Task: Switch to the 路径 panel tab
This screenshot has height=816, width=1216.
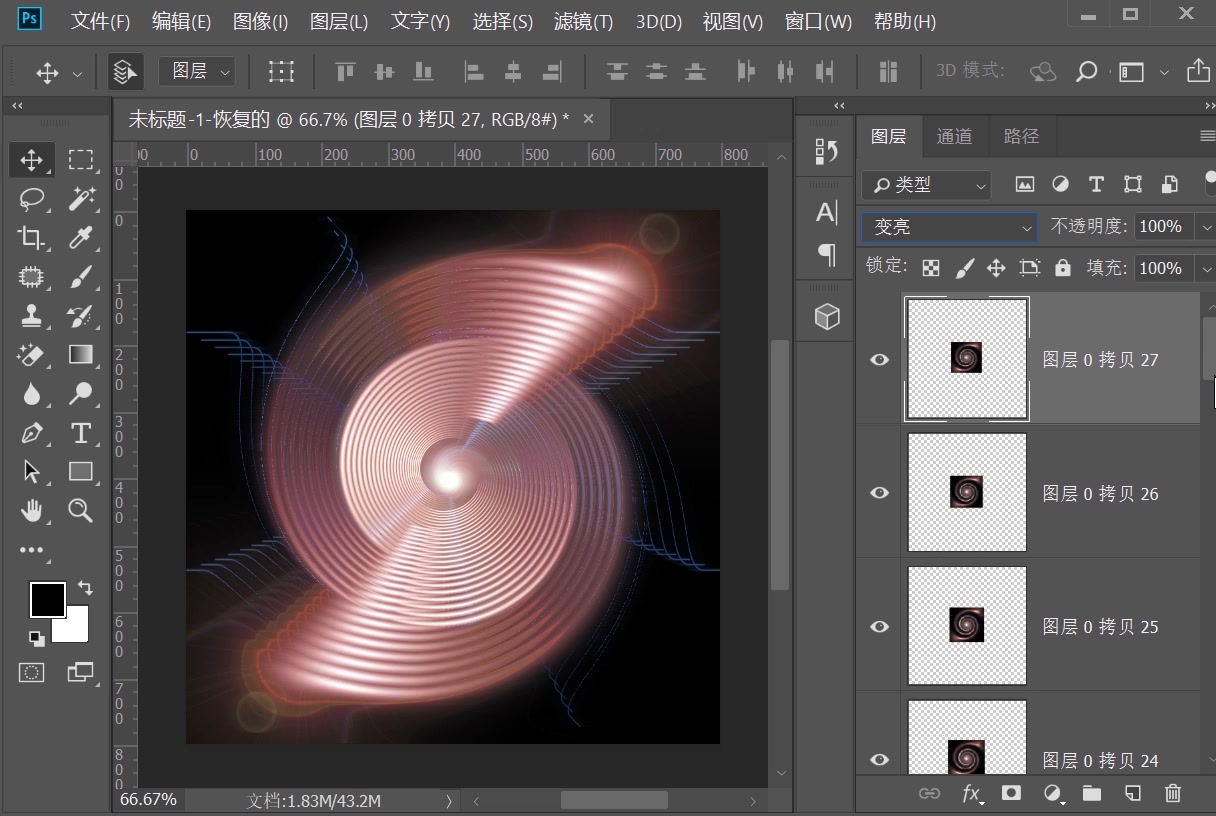Action: pos(1021,137)
